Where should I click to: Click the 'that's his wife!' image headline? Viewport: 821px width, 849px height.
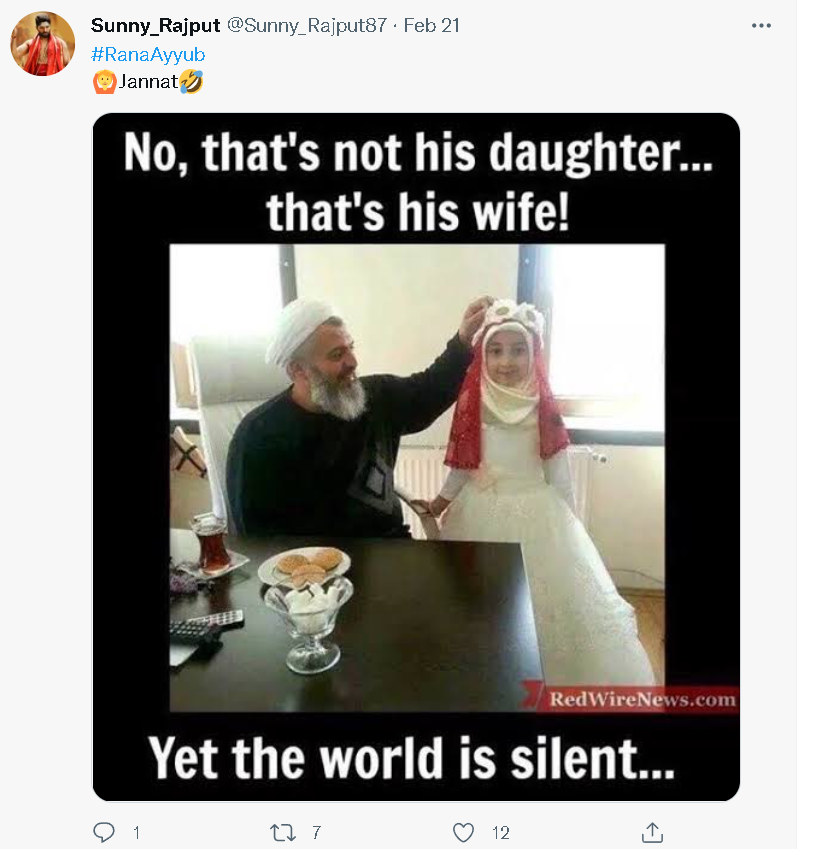pos(417,212)
